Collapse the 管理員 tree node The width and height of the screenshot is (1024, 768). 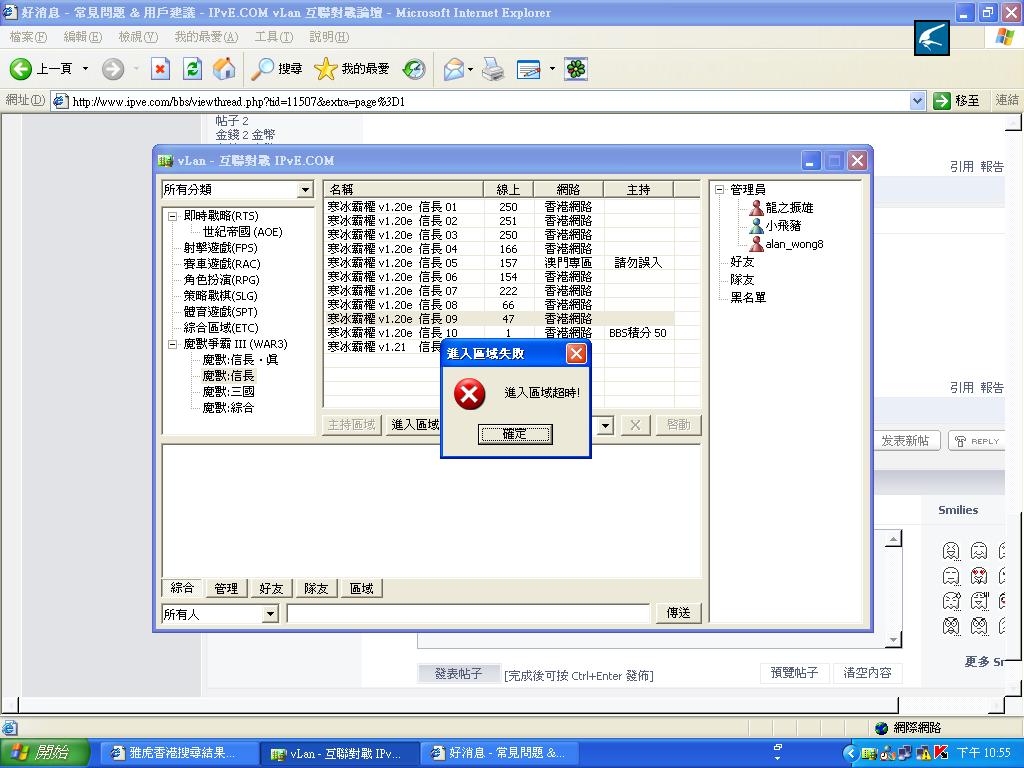coord(719,190)
